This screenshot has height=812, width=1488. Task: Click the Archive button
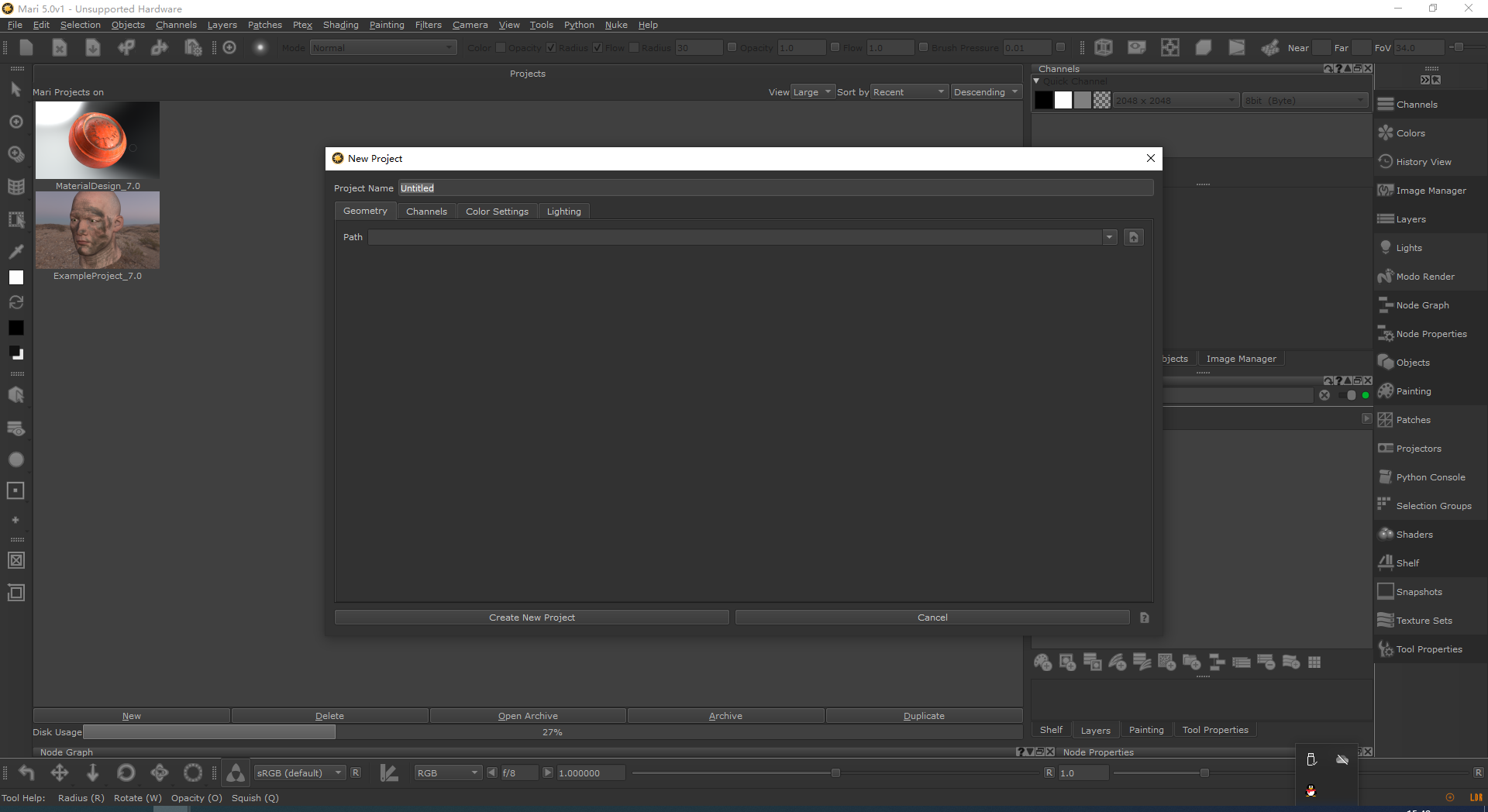pos(725,716)
